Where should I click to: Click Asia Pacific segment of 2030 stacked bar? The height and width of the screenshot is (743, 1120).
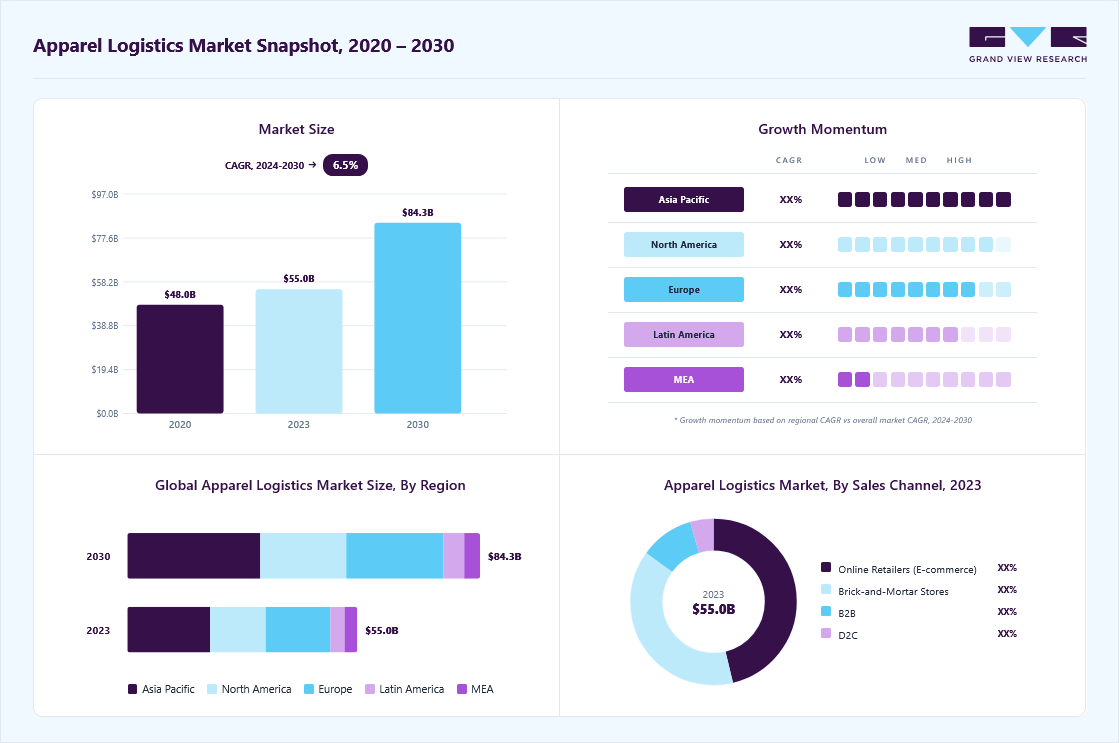click(194, 556)
